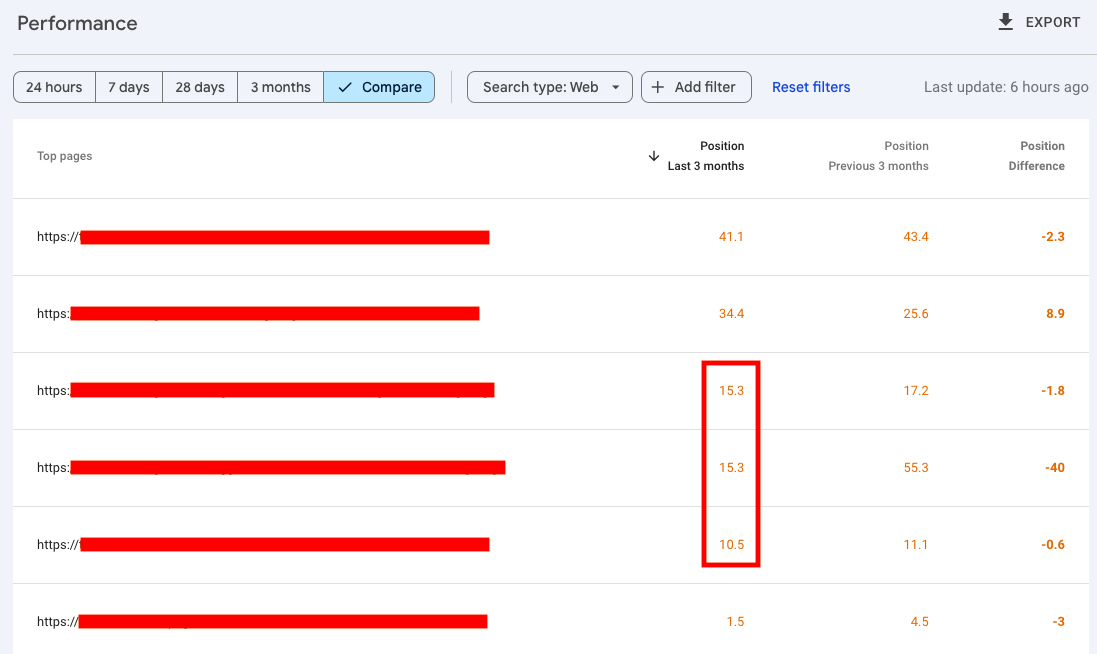
Task: Click the Reset filters link
Action: (811, 87)
